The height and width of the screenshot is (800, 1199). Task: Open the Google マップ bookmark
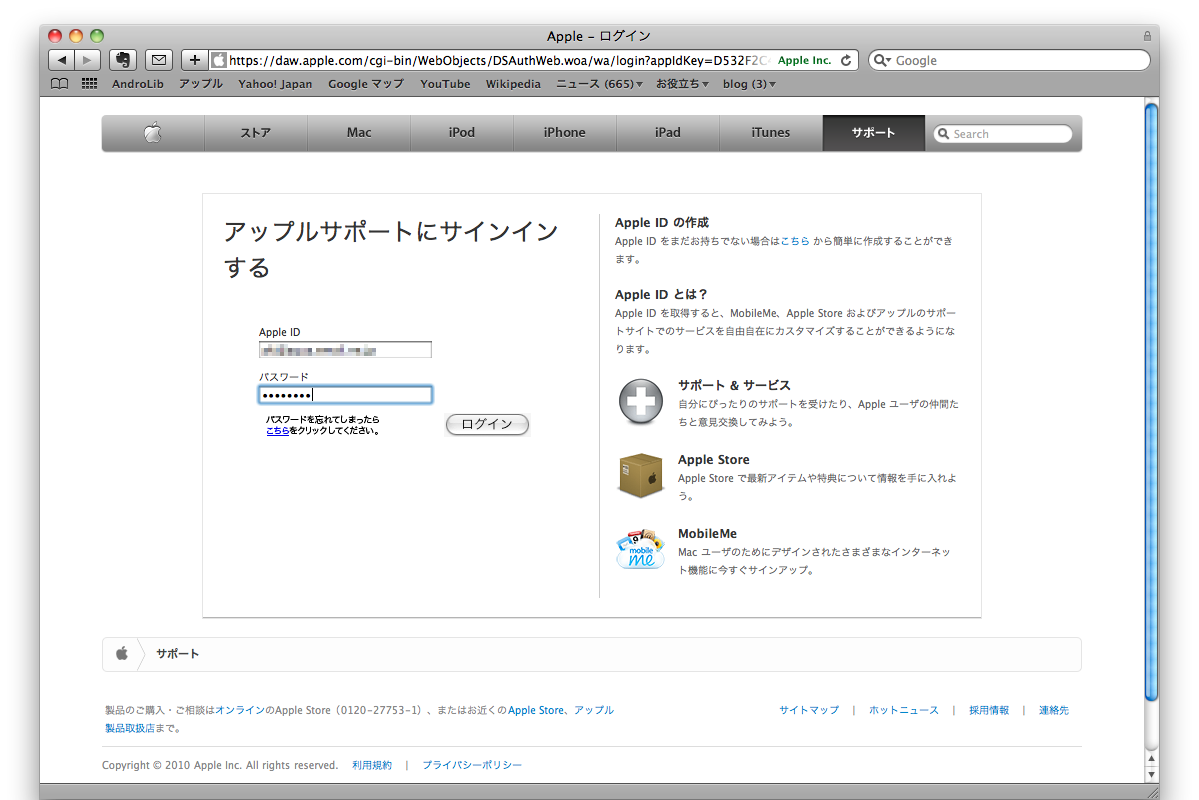point(366,83)
